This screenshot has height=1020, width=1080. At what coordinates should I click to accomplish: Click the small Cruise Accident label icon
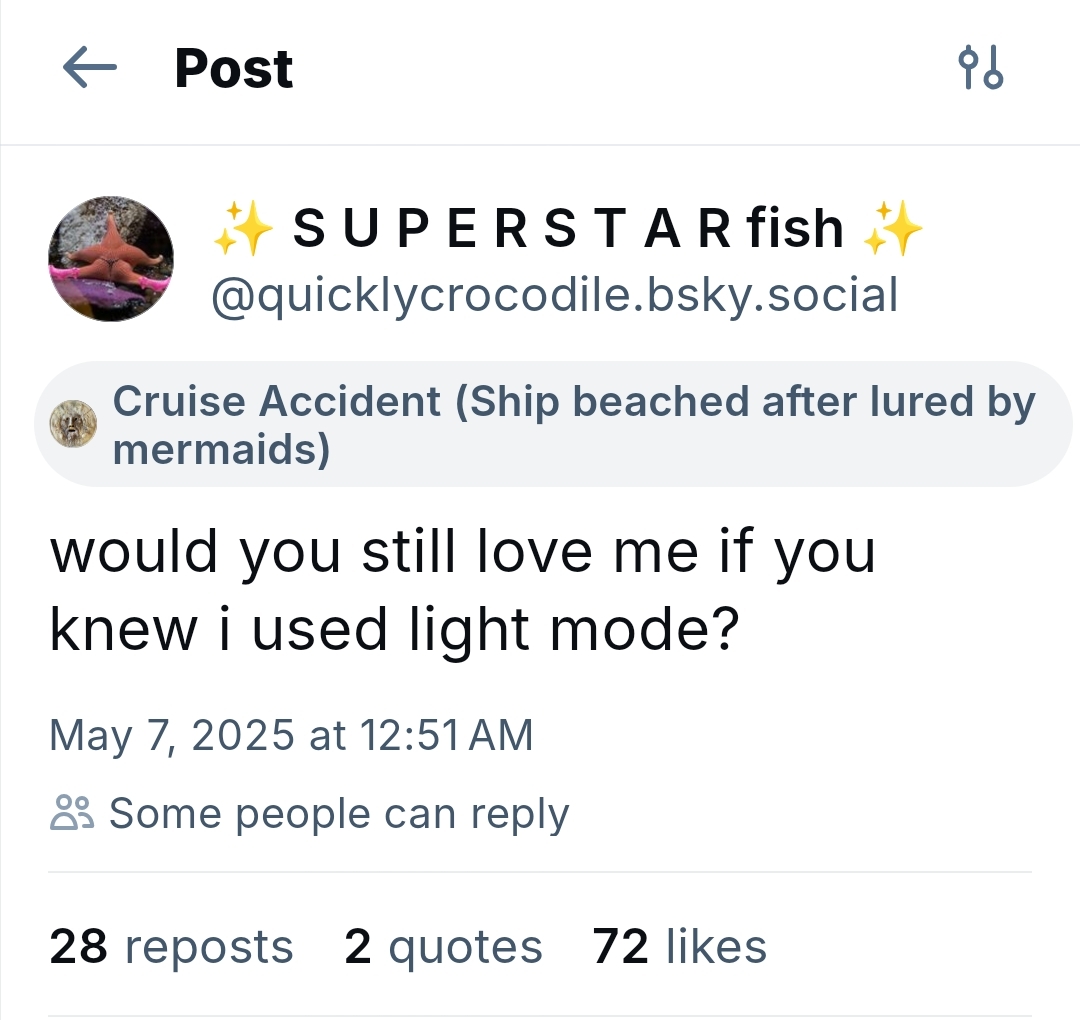[73, 424]
